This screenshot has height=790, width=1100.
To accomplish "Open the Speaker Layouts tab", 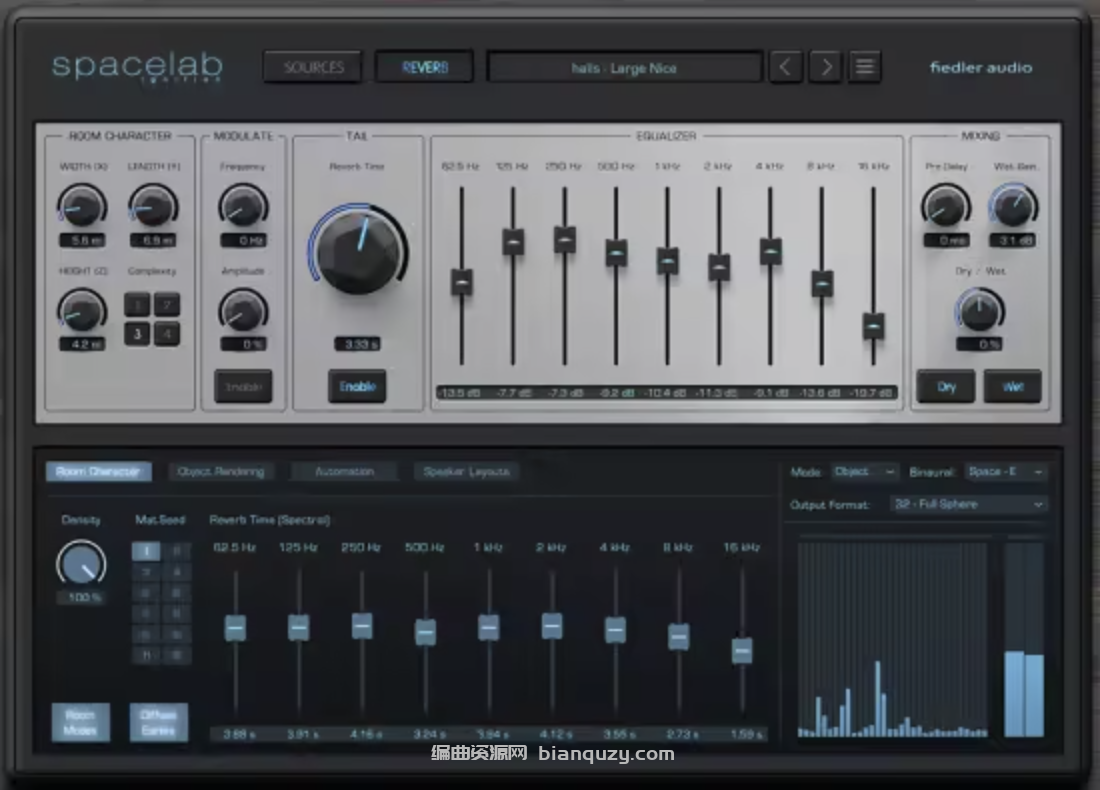I will tap(466, 472).
